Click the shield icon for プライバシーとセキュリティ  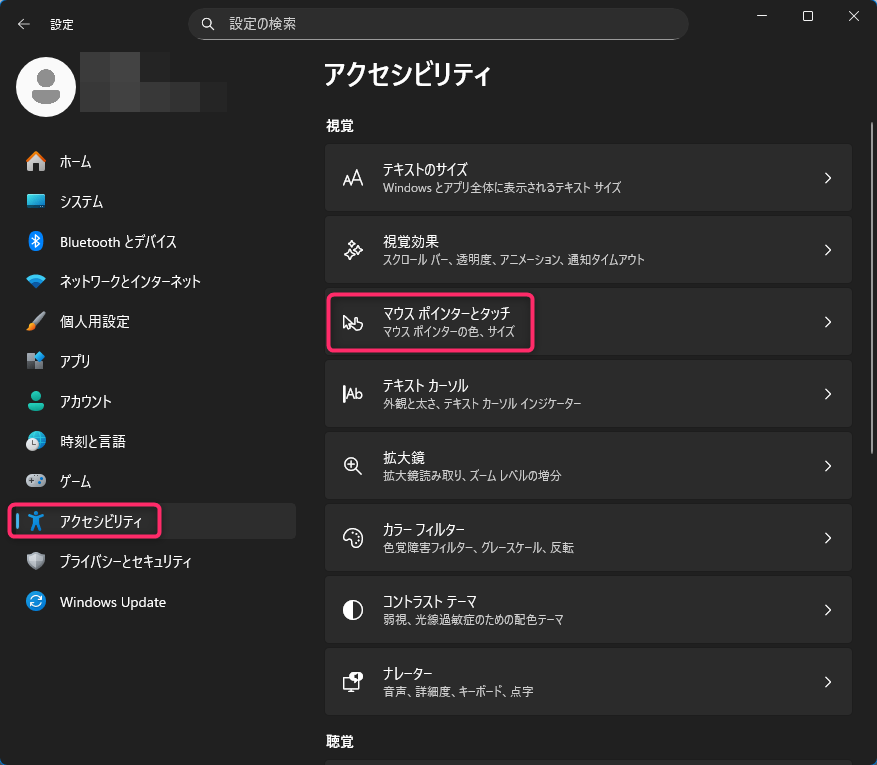pyautogui.click(x=36, y=561)
